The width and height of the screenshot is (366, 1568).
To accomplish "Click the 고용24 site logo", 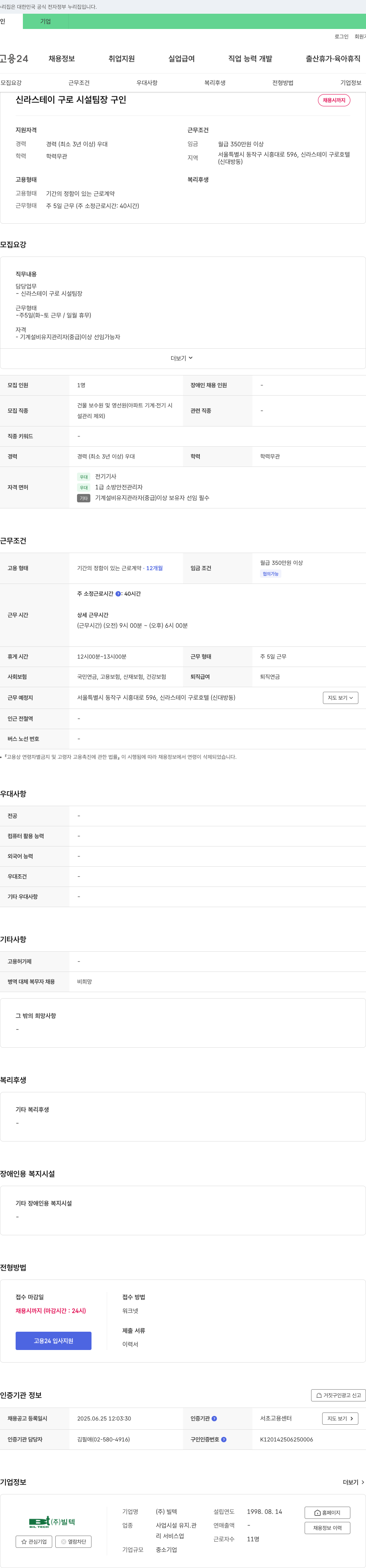I will 13,58.
